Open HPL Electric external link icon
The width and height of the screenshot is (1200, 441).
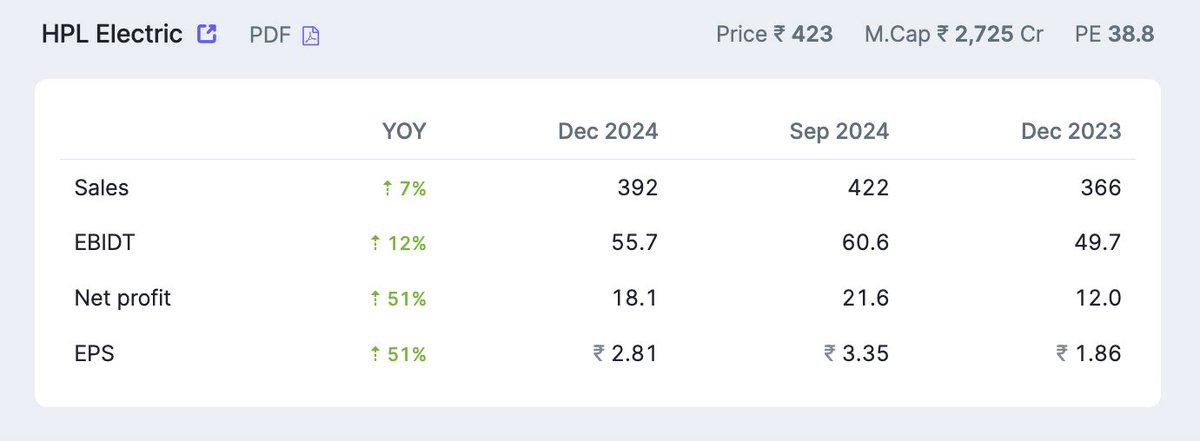click(207, 34)
